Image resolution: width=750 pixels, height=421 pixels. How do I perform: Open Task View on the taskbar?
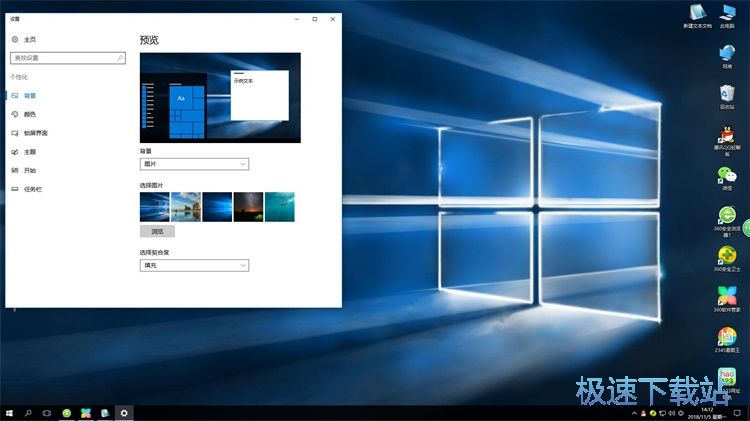click(47, 413)
